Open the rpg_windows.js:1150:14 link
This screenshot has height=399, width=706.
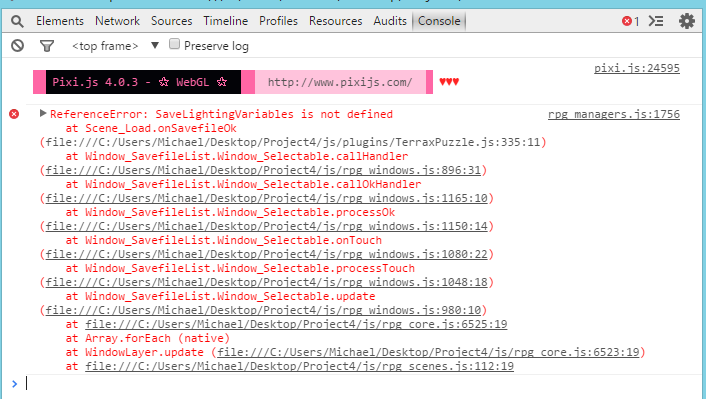pyautogui.click(x=267, y=226)
